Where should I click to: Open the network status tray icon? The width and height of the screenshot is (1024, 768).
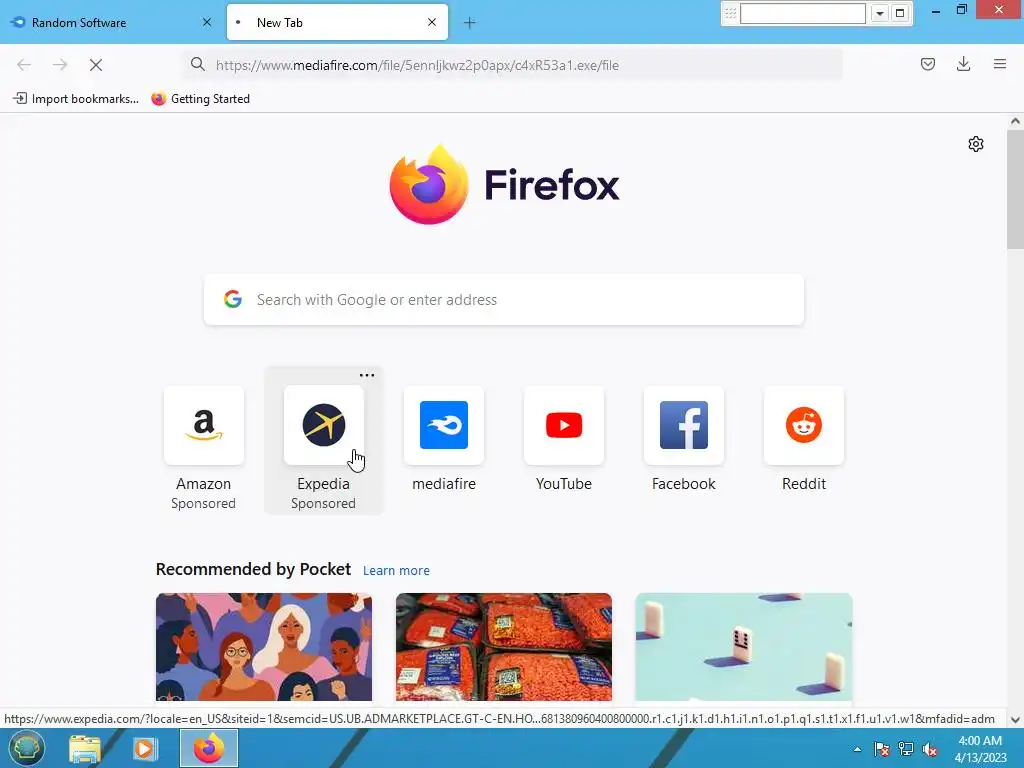tap(906, 749)
